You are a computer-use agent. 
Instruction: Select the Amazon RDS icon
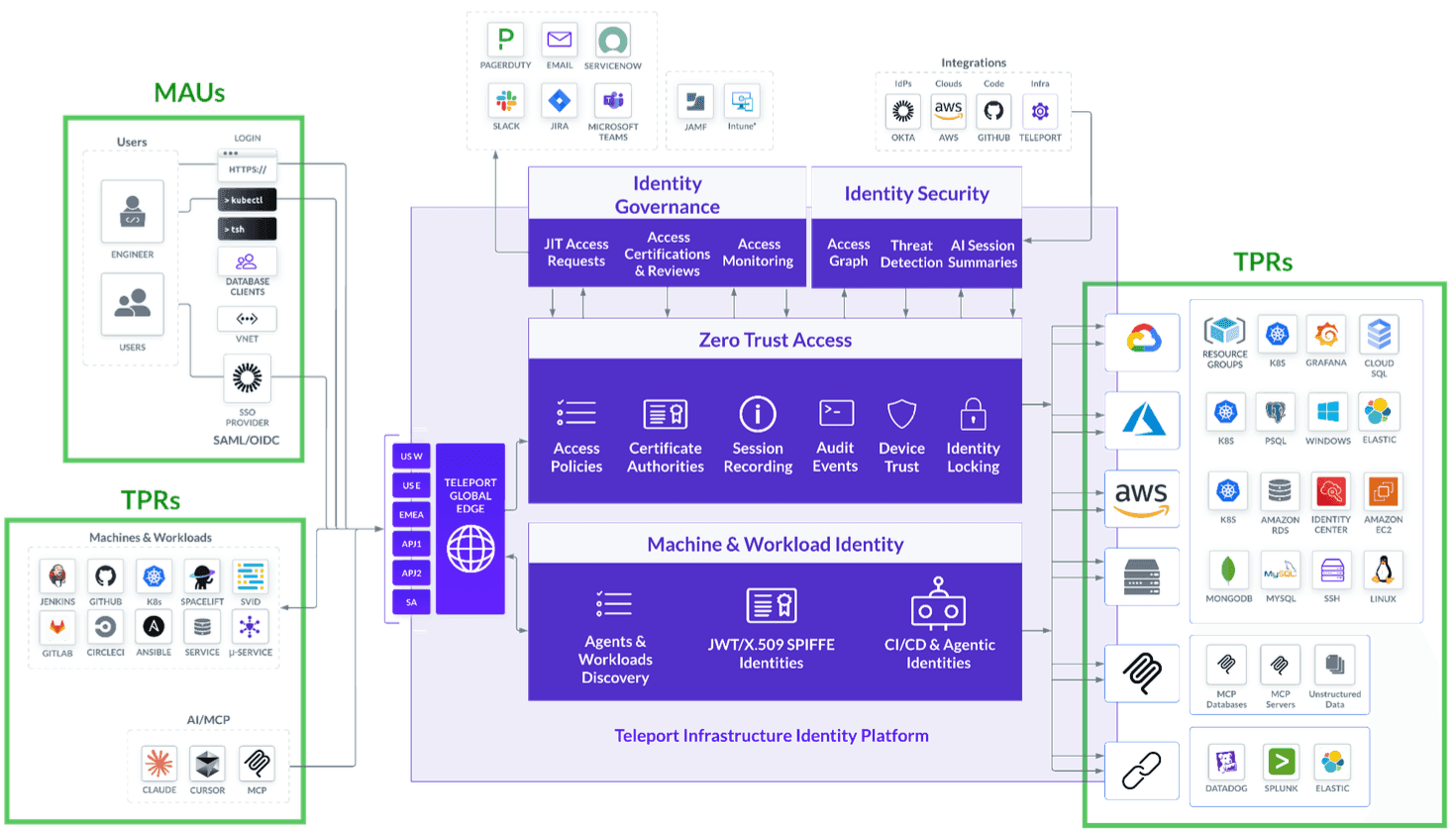point(1280,491)
